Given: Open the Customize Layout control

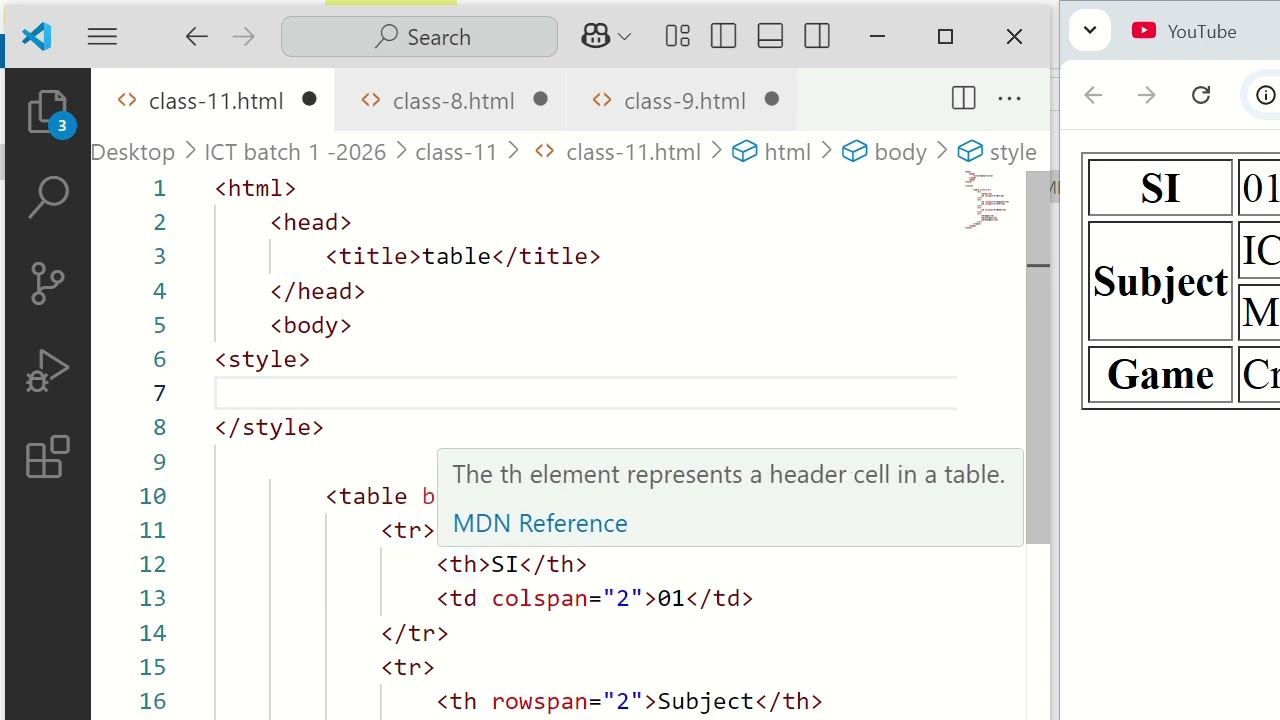Looking at the screenshot, I should pyautogui.click(x=677, y=37).
